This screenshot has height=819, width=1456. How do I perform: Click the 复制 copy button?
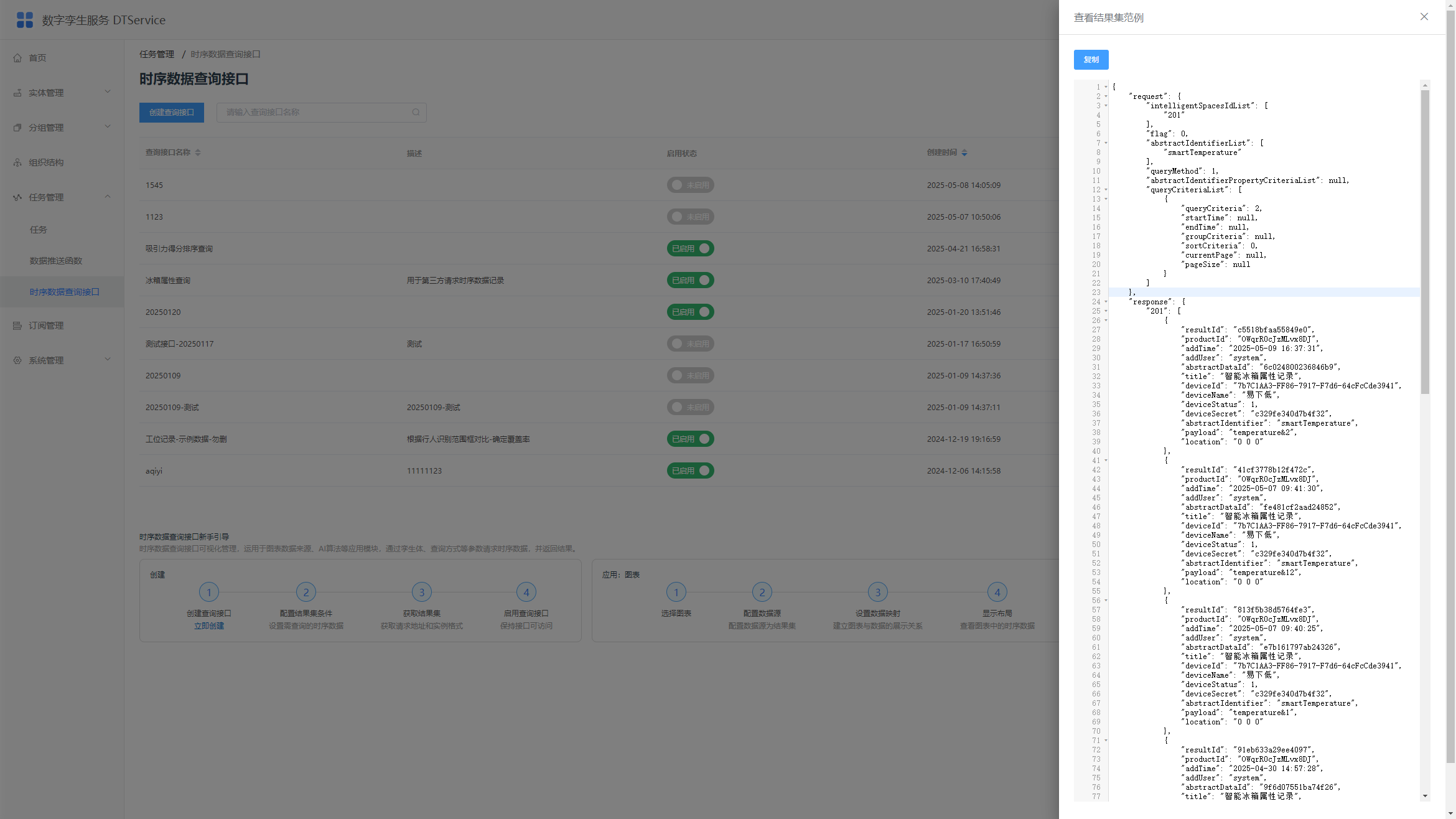1091,60
